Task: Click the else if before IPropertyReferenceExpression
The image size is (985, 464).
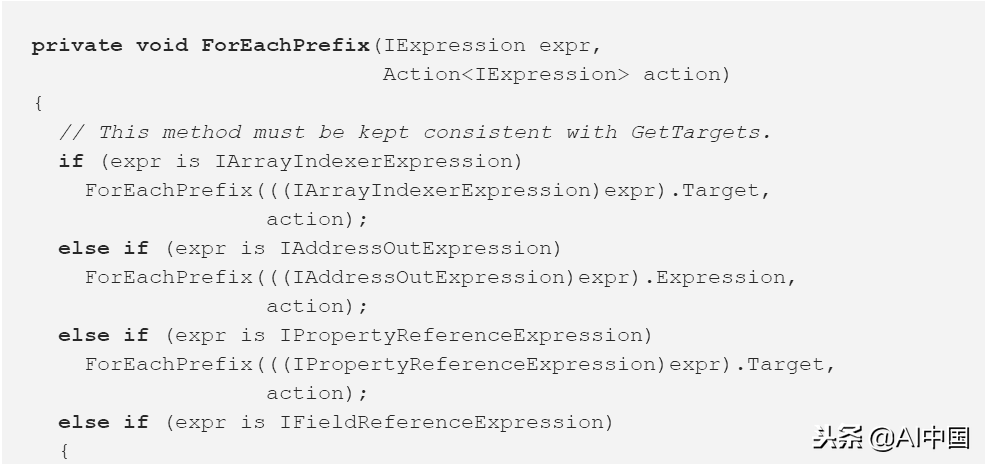Action: pos(103,335)
